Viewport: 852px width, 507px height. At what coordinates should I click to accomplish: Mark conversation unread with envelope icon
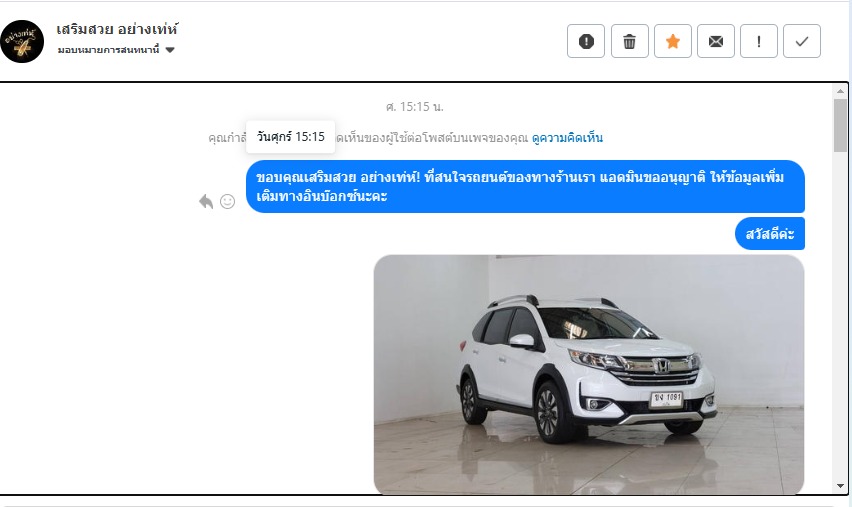[x=716, y=41]
